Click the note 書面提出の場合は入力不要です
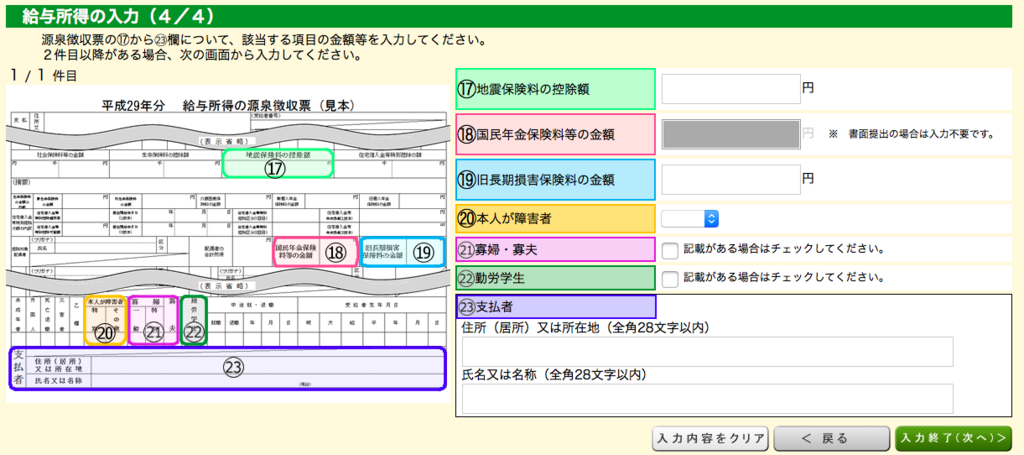Screen dimensions: 1024x455 click(921, 135)
